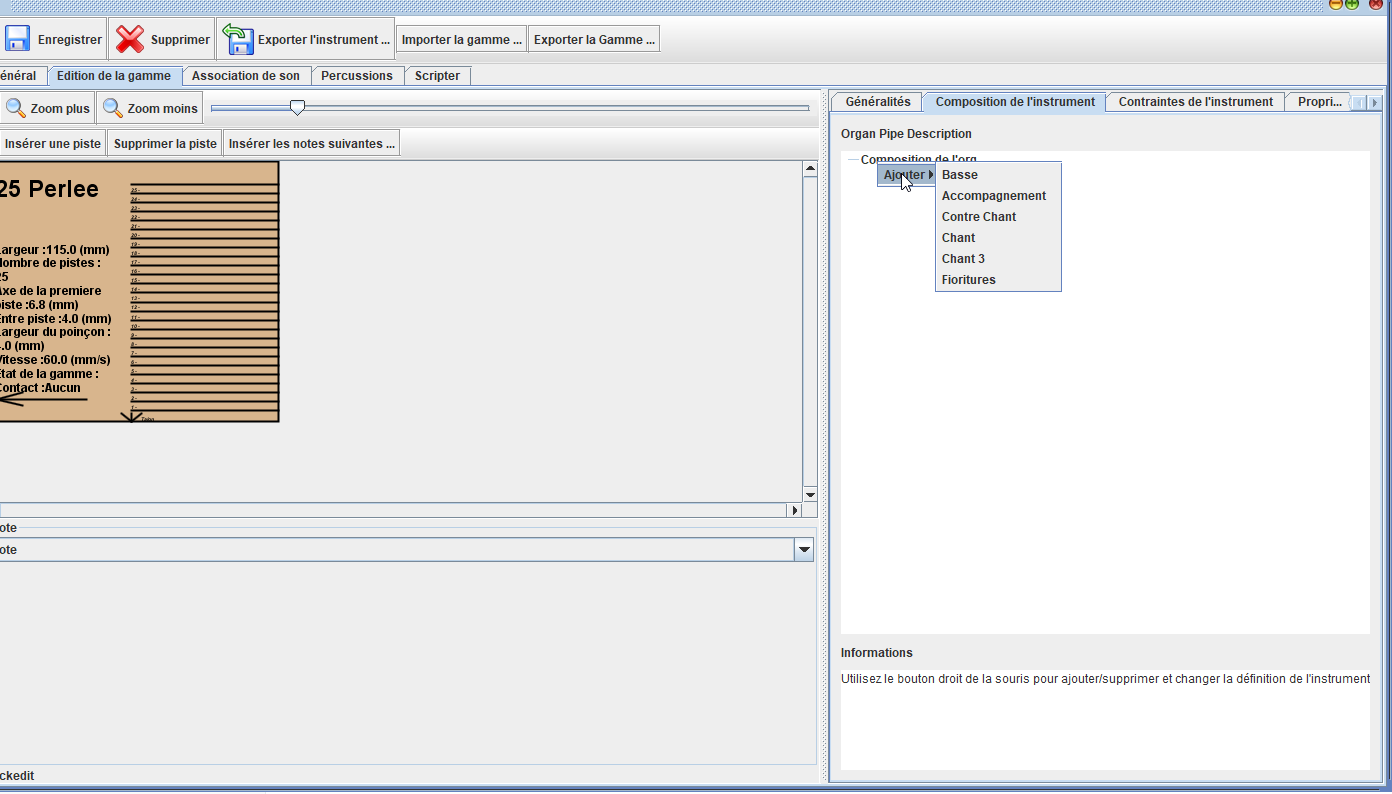Click the Zoom moins magnifier icon

coord(113,108)
